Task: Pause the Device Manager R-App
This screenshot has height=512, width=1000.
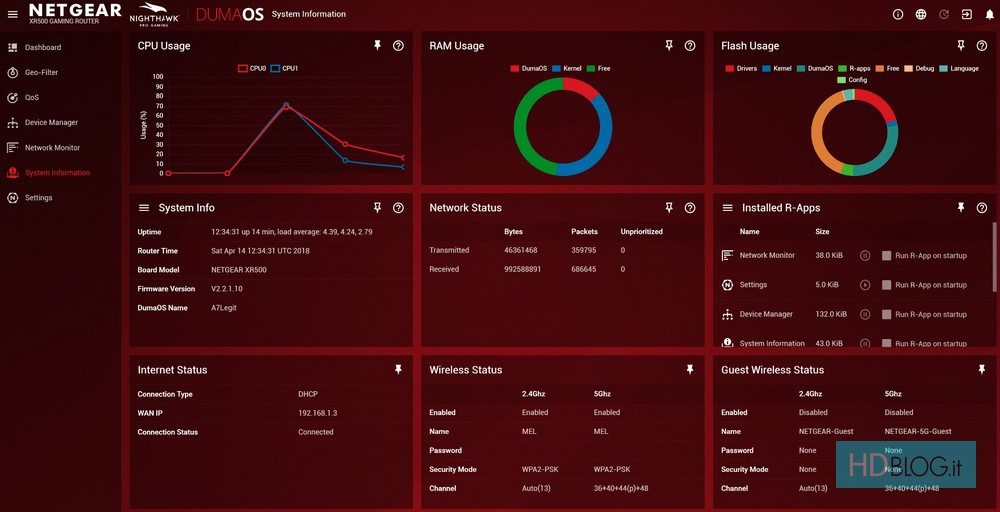Action: click(x=865, y=314)
